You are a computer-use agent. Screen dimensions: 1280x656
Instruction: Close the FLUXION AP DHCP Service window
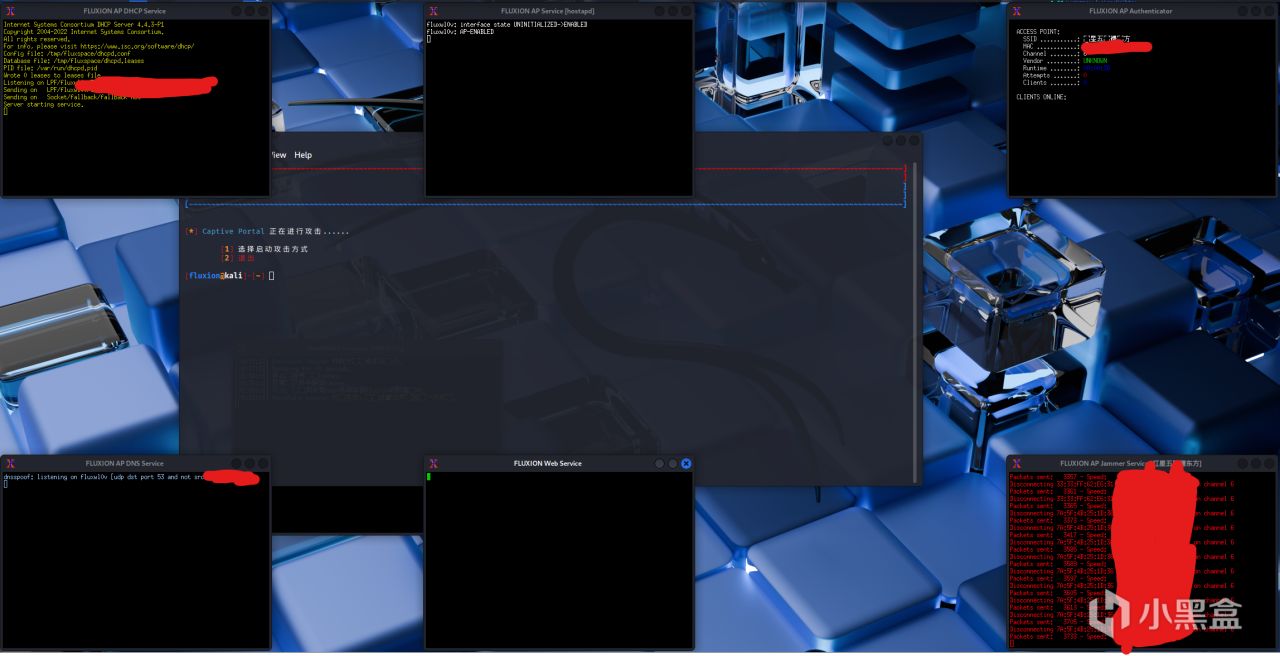(263, 10)
